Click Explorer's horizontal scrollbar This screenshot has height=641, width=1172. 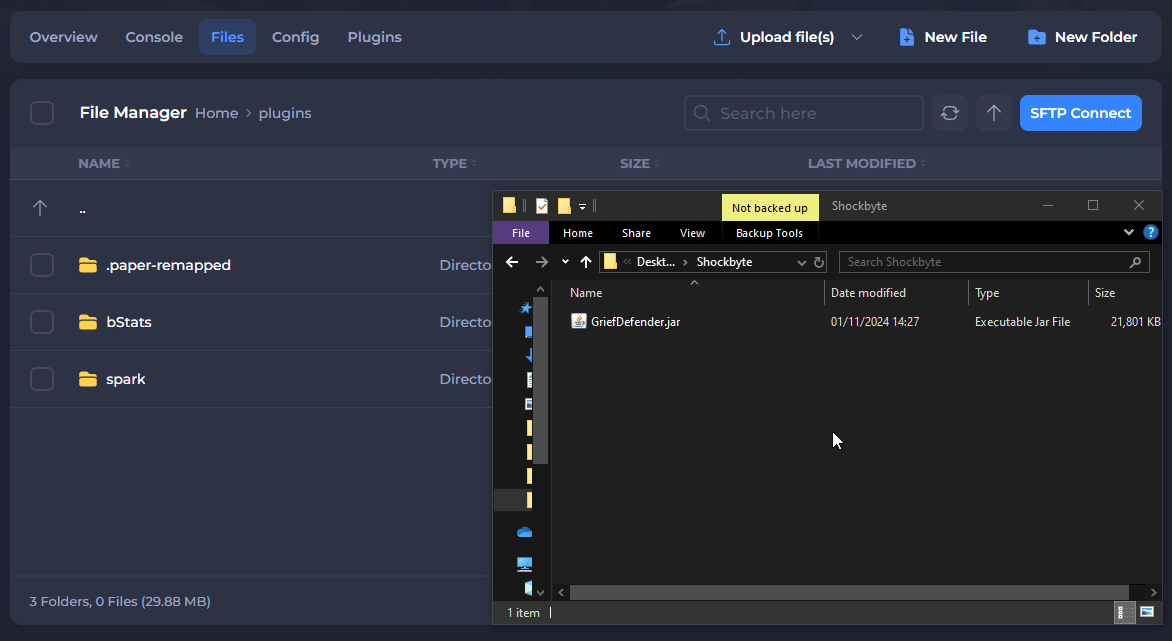click(x=849, y=592)
